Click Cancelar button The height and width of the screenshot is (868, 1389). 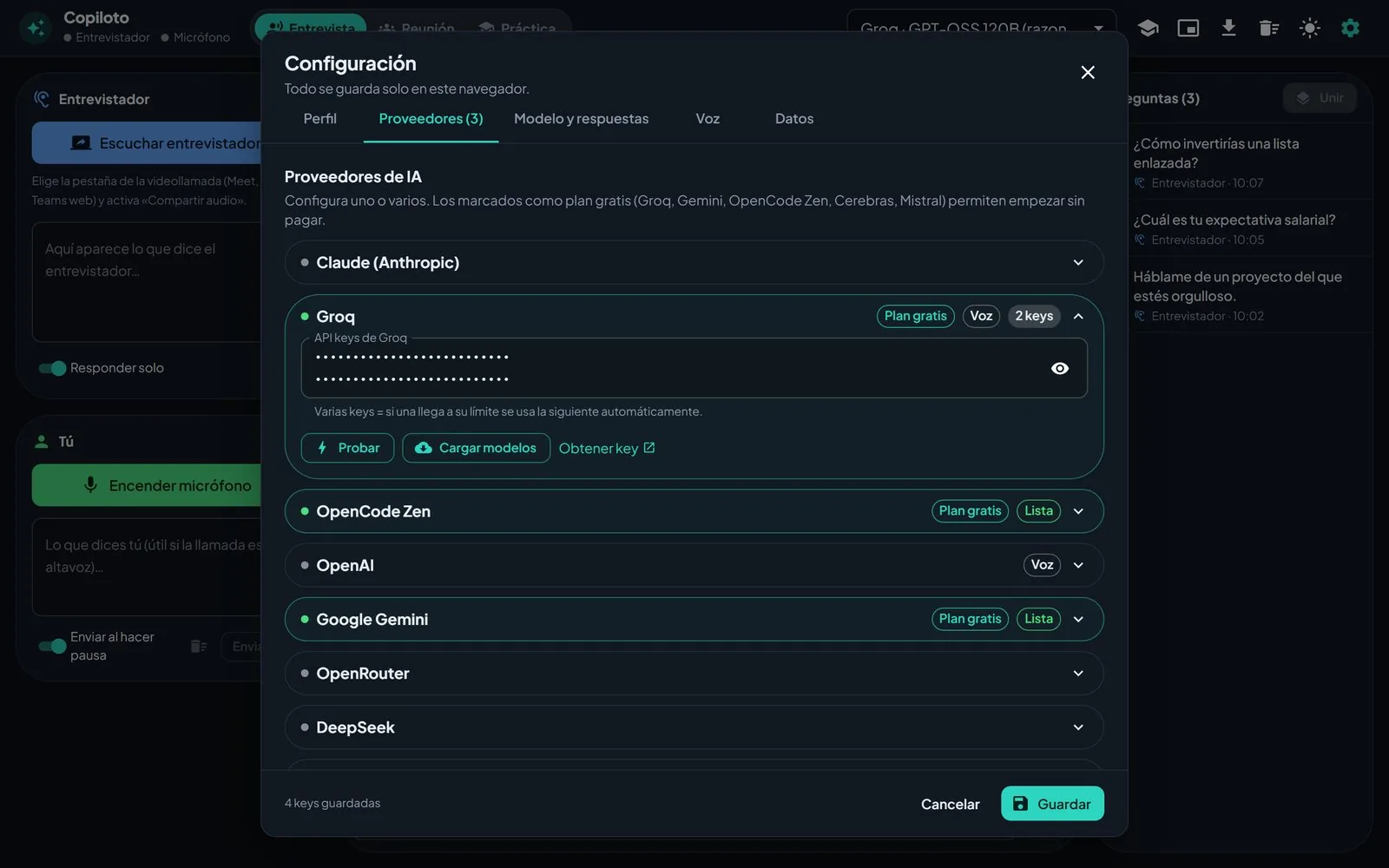click(950, 804)
